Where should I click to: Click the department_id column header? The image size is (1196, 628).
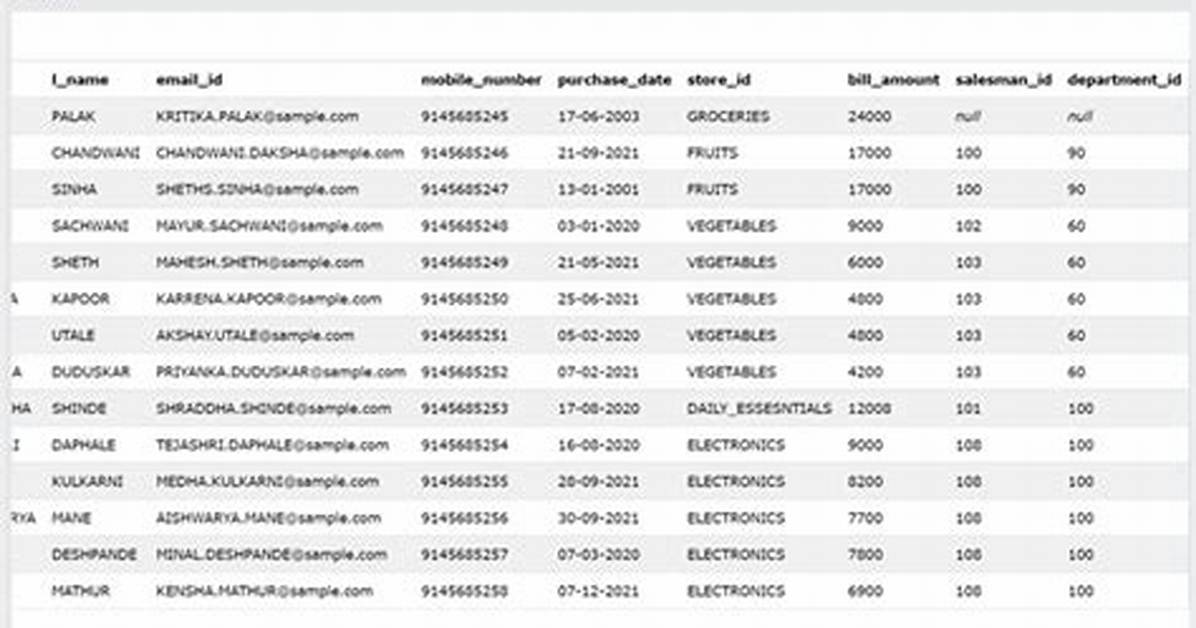1124,80
